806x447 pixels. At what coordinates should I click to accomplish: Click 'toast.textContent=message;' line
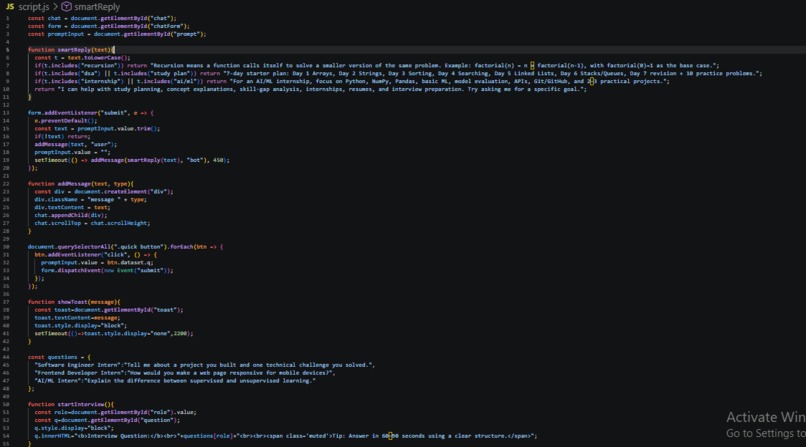[77, 318]
